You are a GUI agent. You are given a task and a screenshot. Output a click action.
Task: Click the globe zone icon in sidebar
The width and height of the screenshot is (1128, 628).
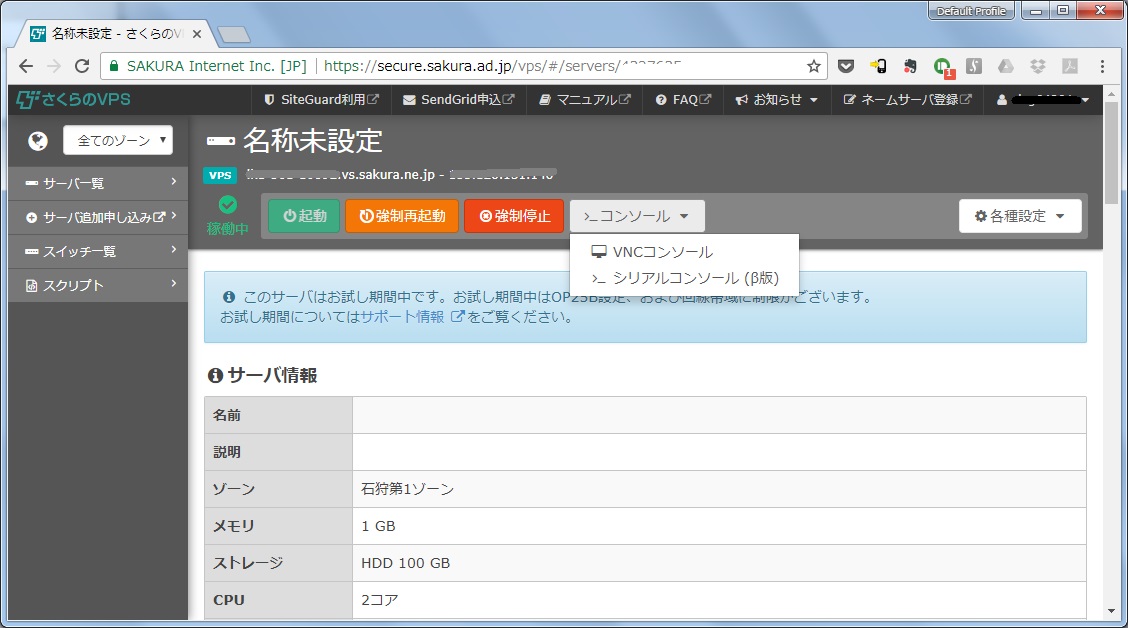pos(37,140)
